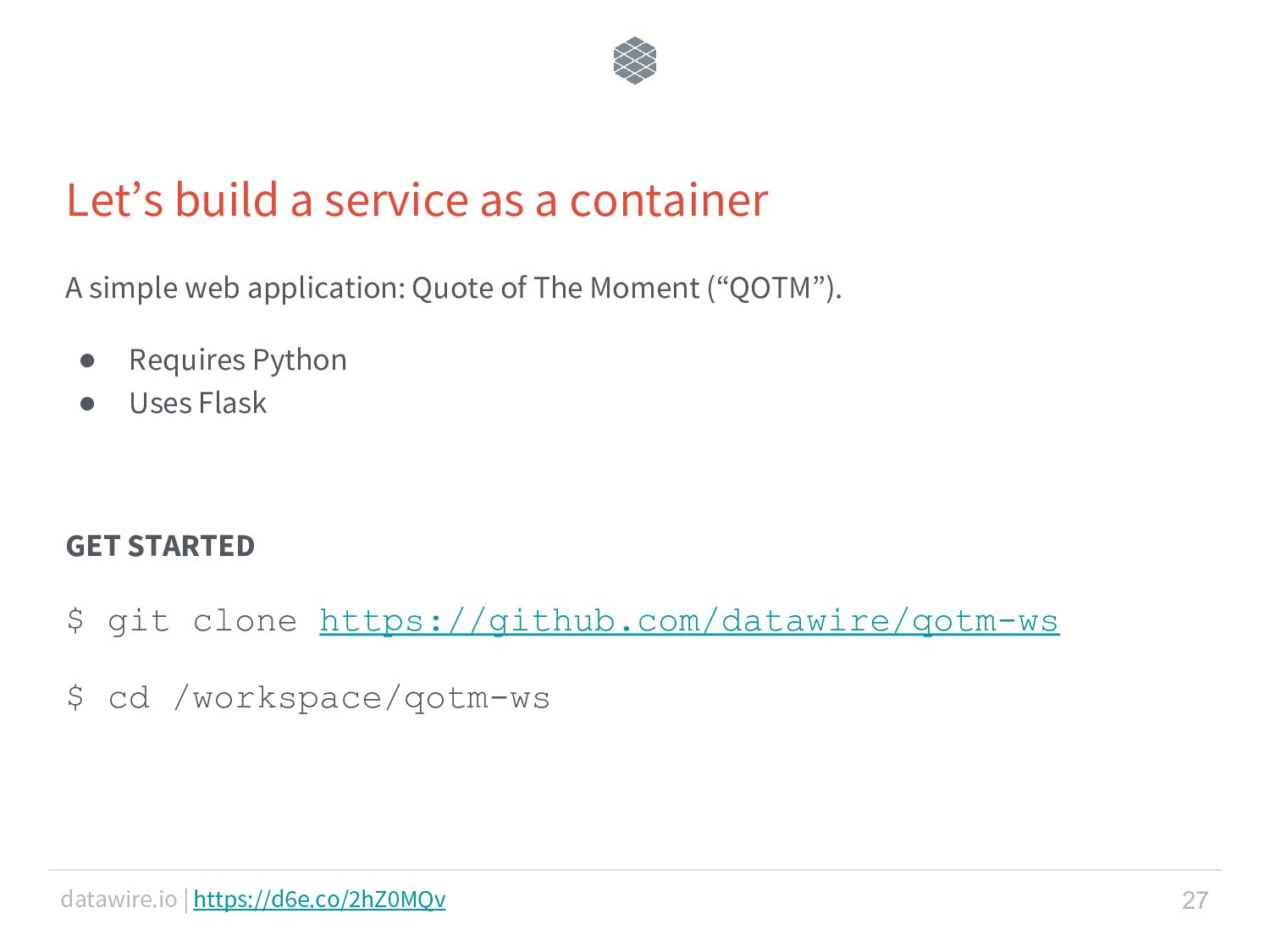Click the Datawire hexagon logo
Viewport: 1270px width, 952px height.
(635, 61)
